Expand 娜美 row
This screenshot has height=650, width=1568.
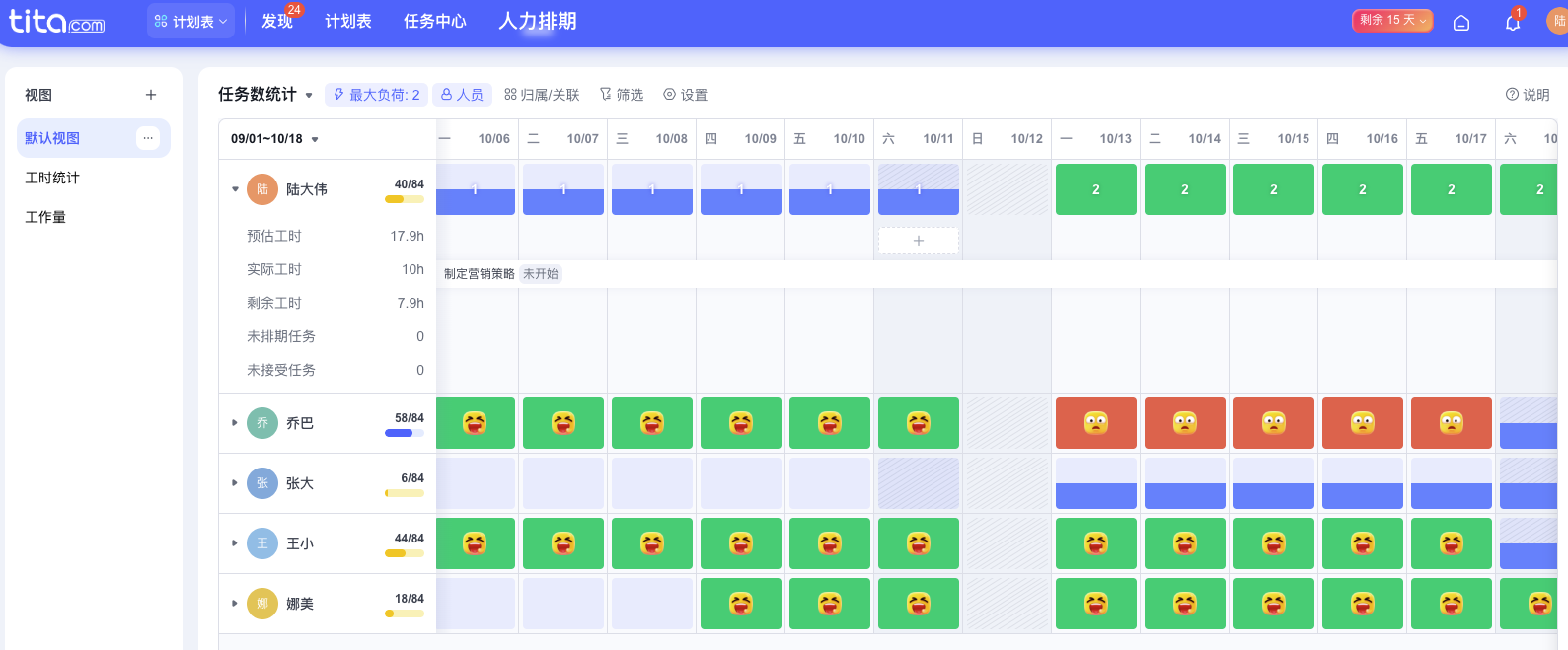[235, 604]
